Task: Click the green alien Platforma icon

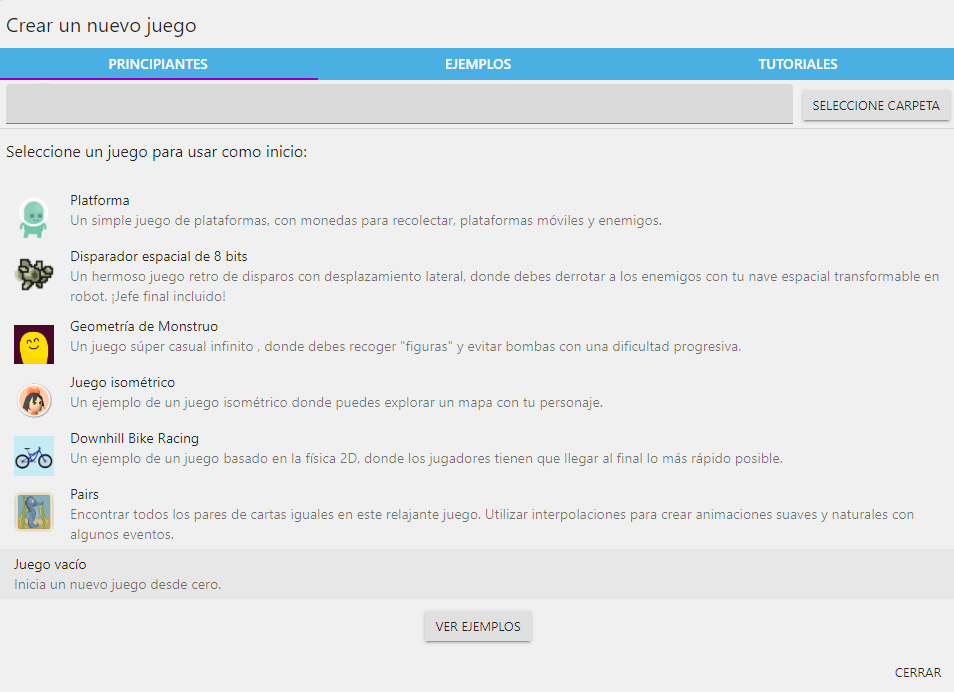Action: [34, 217]
